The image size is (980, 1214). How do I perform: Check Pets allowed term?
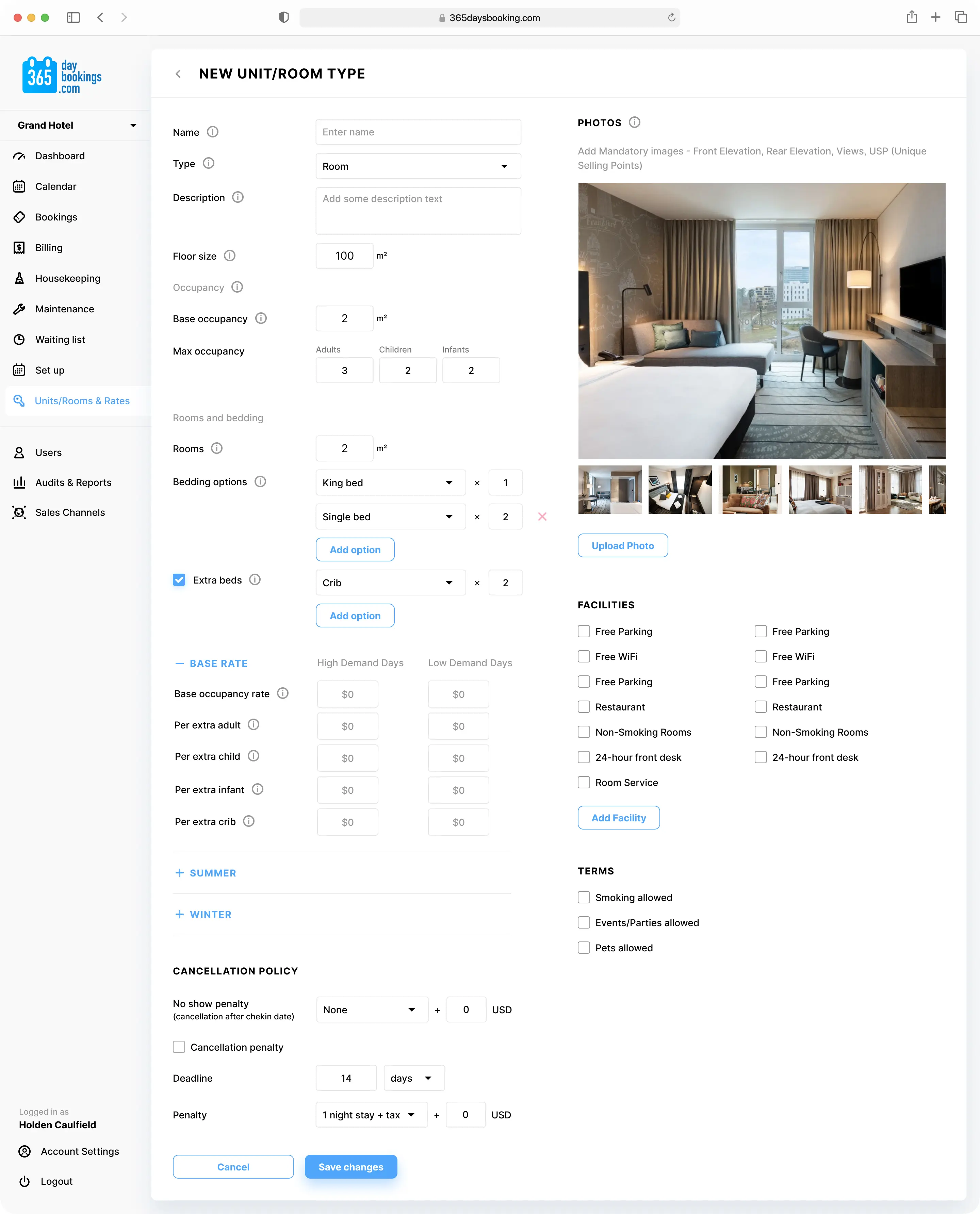click(584, 948)
